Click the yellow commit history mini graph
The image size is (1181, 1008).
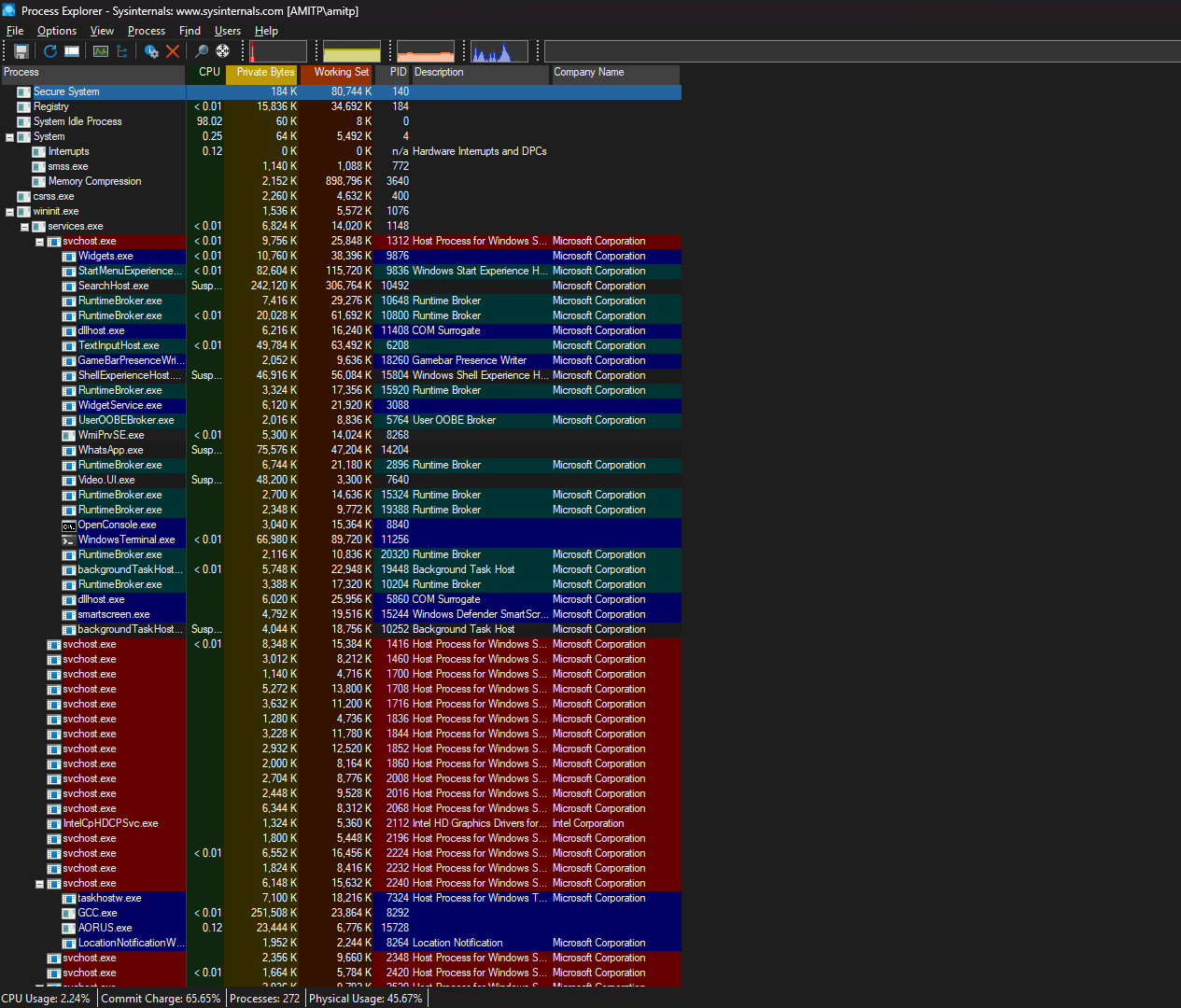[x=352, y=51]
